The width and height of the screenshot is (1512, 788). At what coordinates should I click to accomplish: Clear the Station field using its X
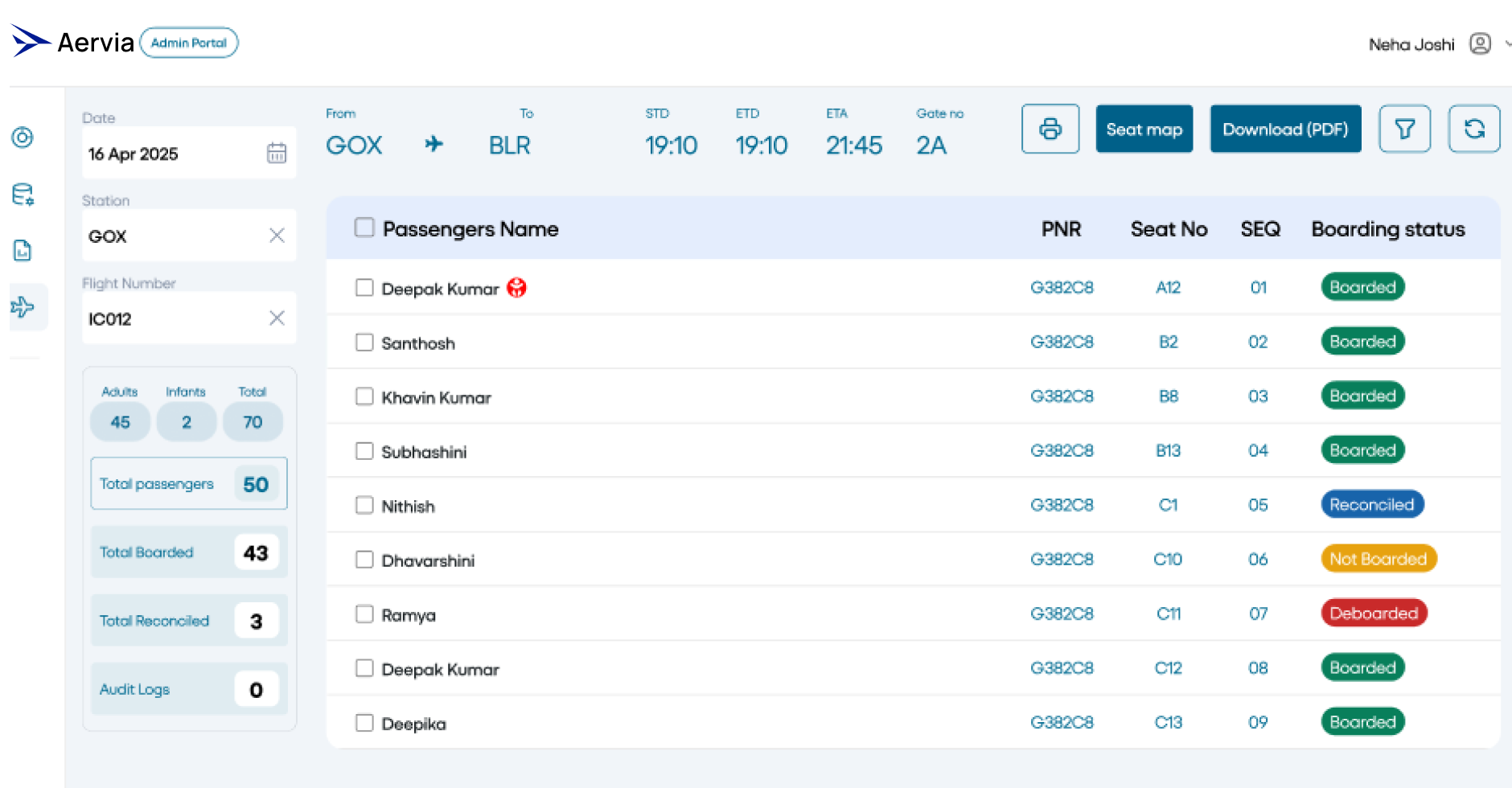[x=277, y=235]
